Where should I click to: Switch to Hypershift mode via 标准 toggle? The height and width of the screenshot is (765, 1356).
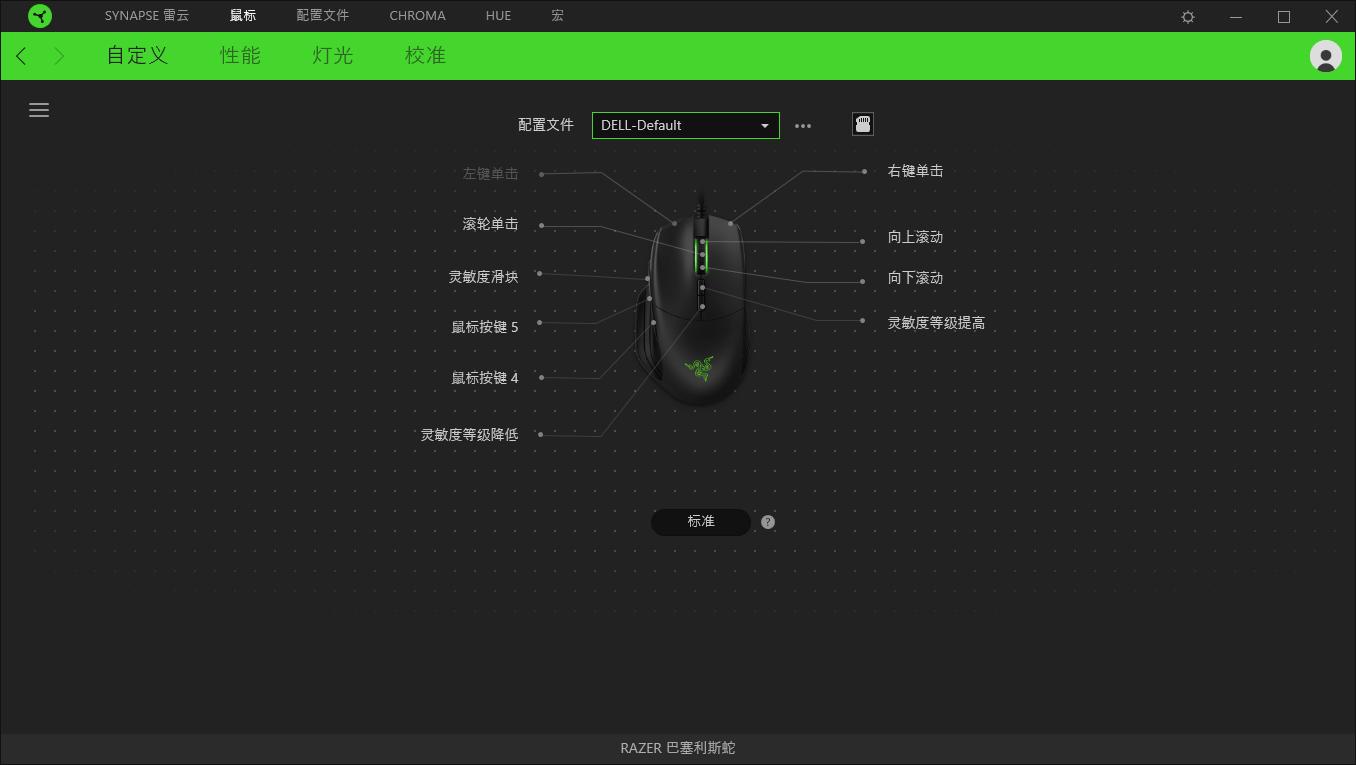click(x=700, y=521)
